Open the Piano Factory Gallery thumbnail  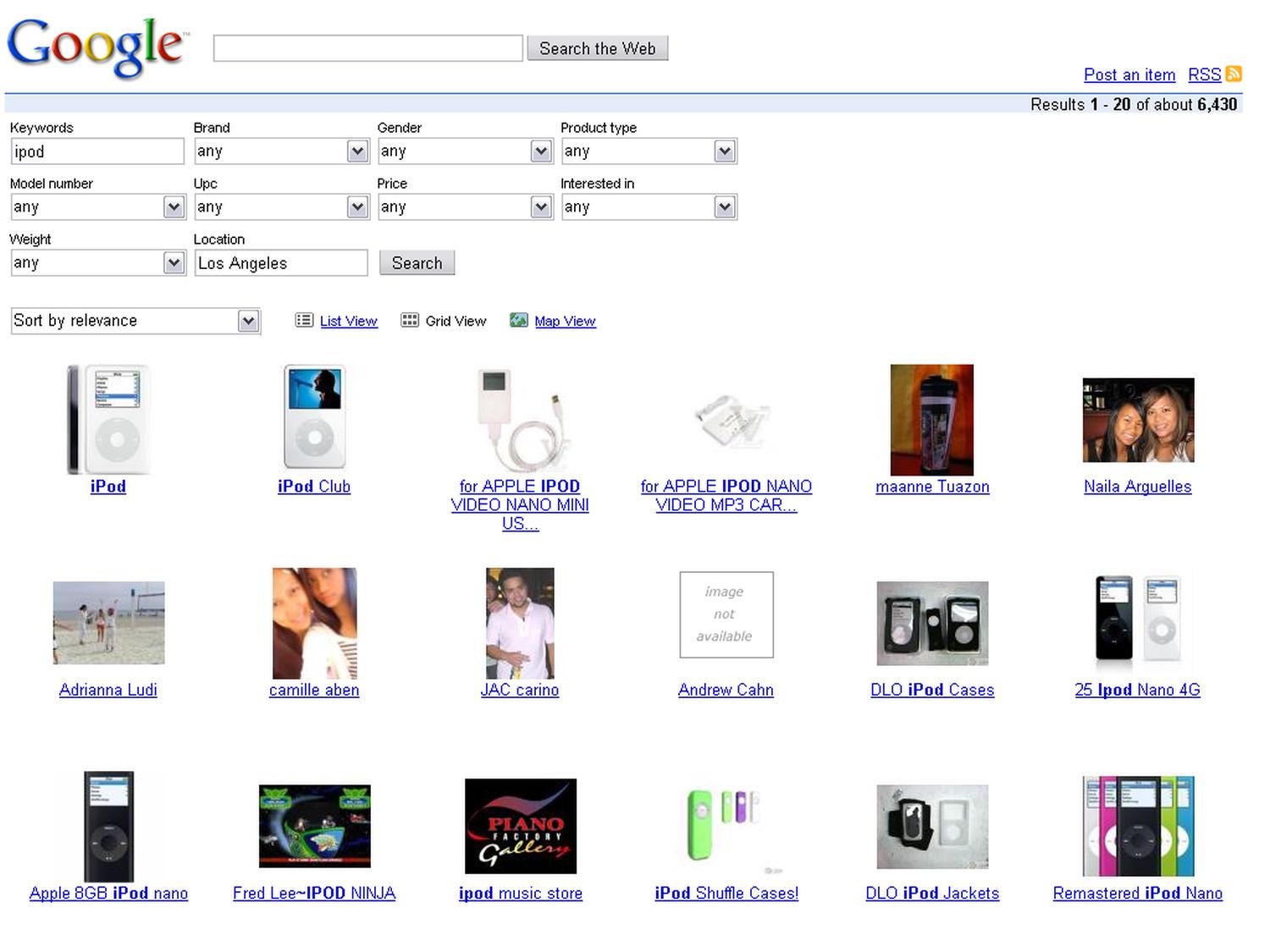tap(520, 826)
